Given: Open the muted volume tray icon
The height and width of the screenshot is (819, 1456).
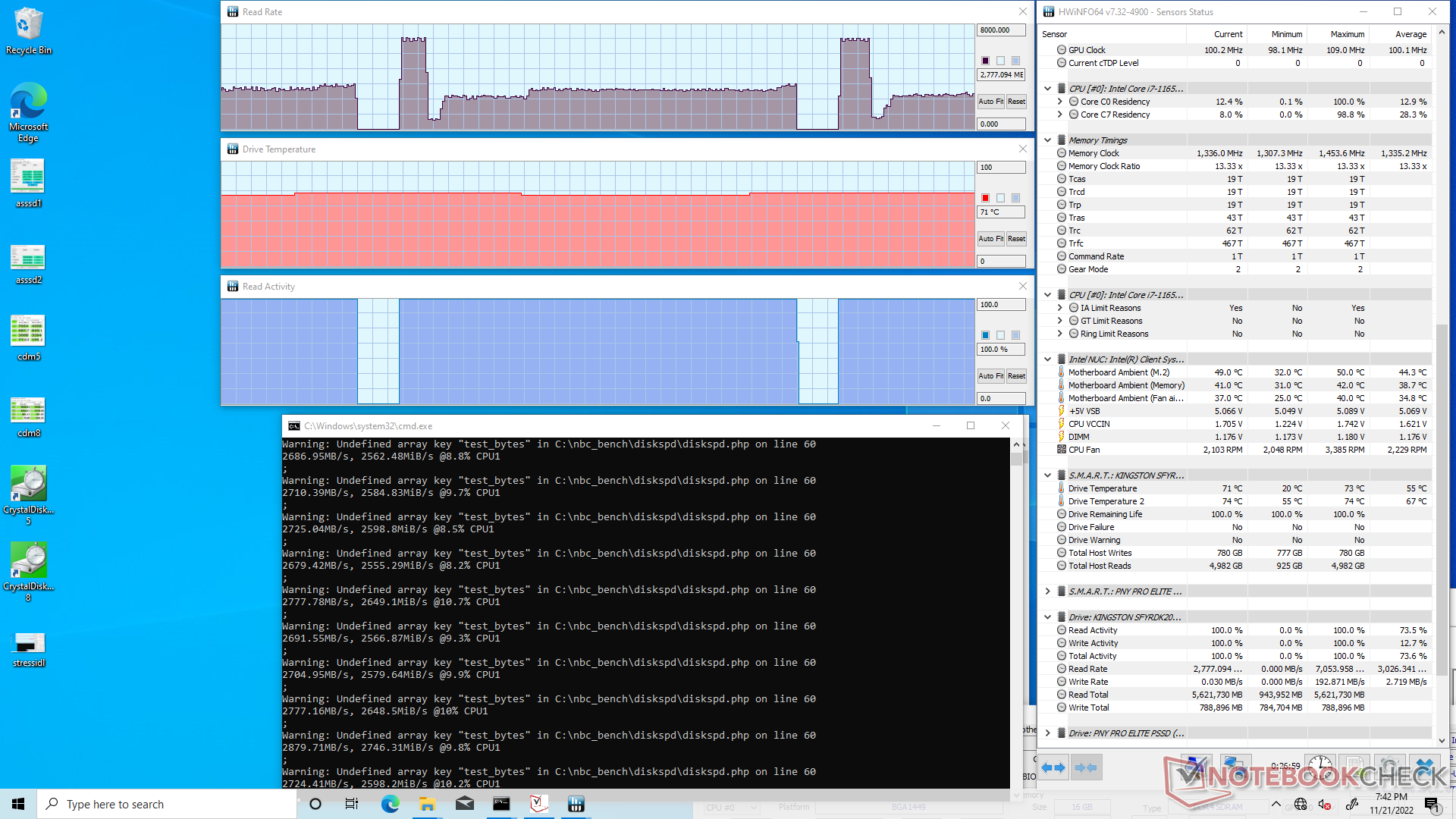Looking at the screenshot, I should tap(1325, 805).
